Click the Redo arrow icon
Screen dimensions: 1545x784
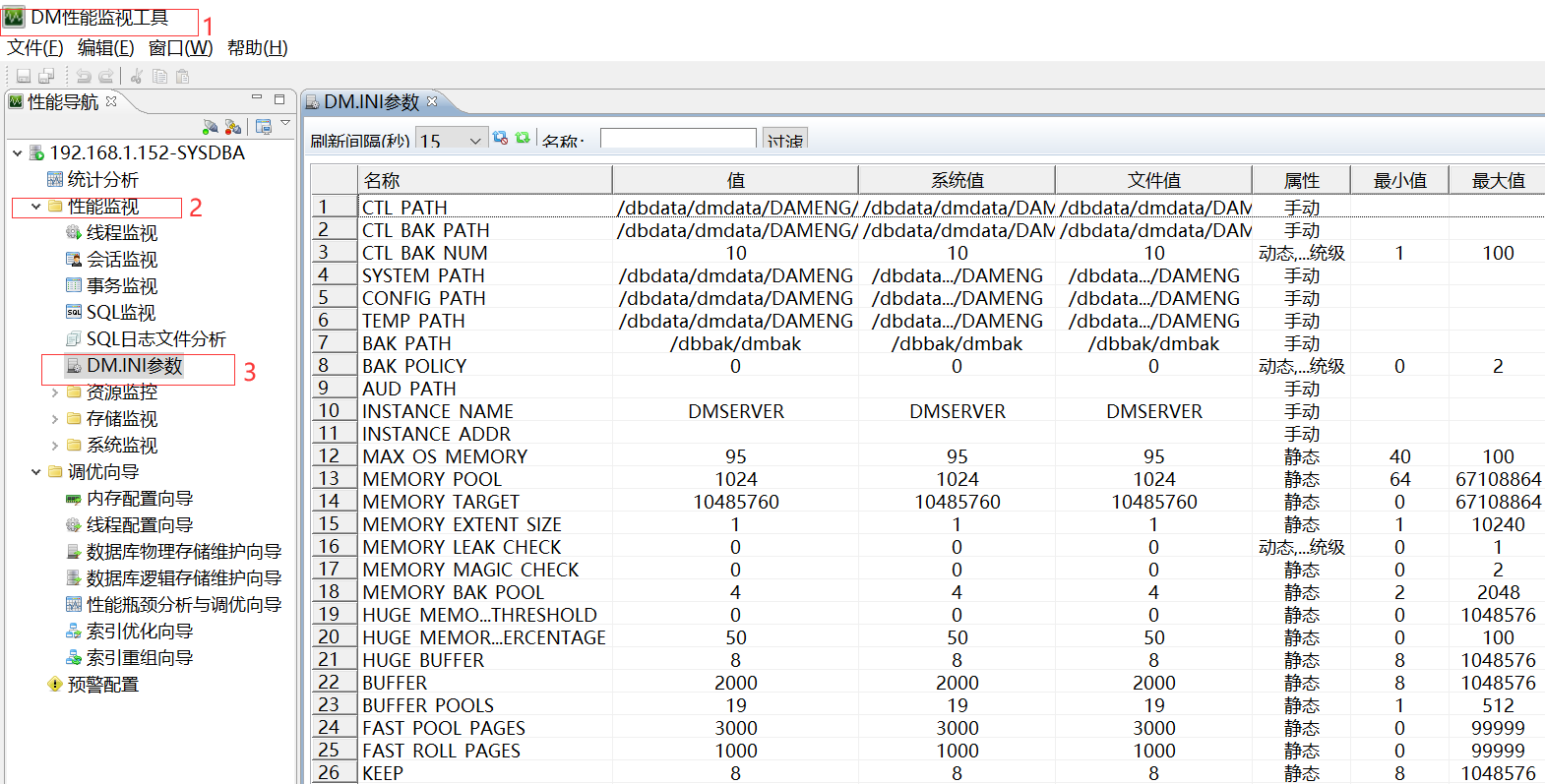click(105, 76)
